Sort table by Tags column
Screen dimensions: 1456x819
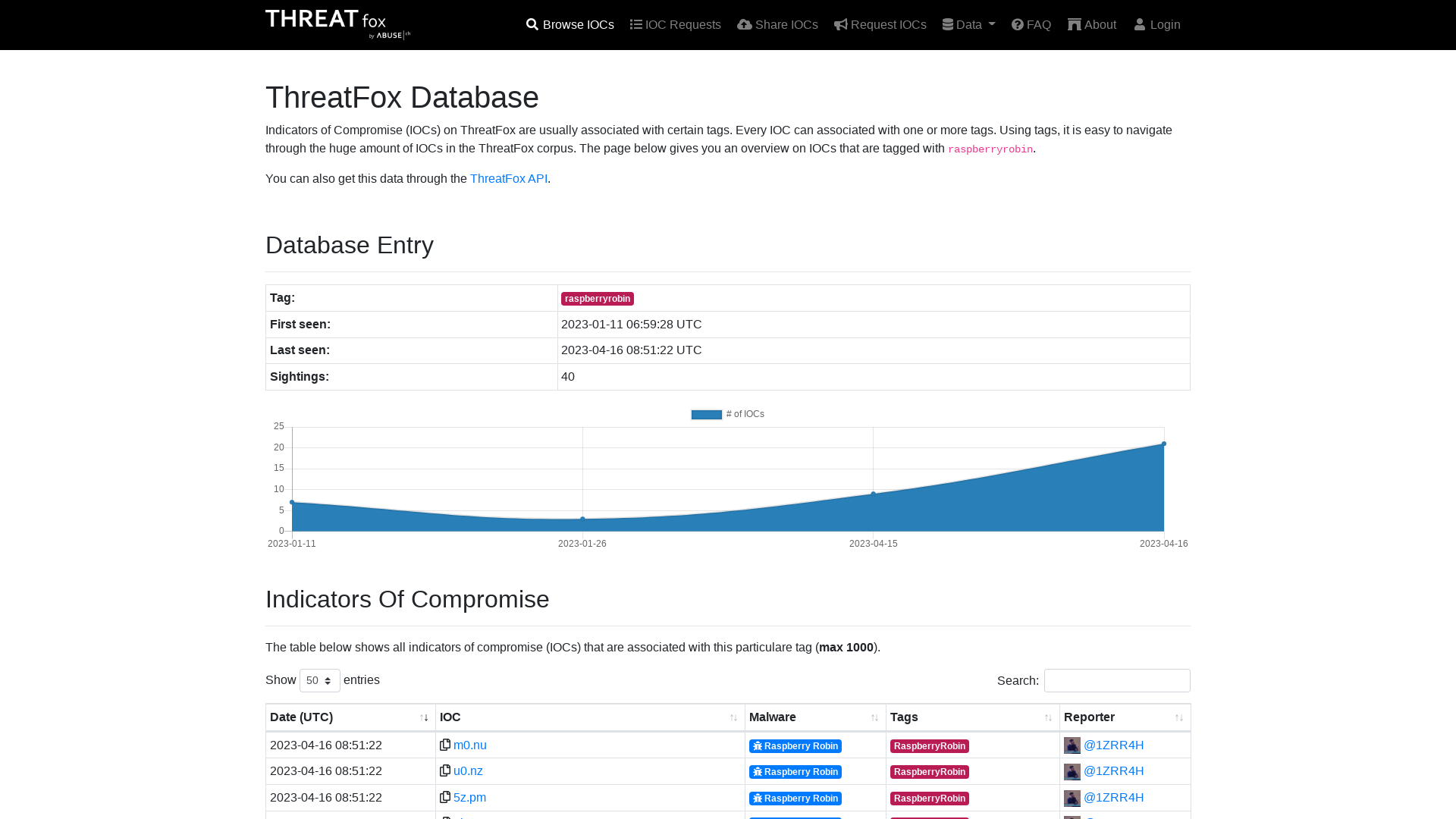coord(973,717)
